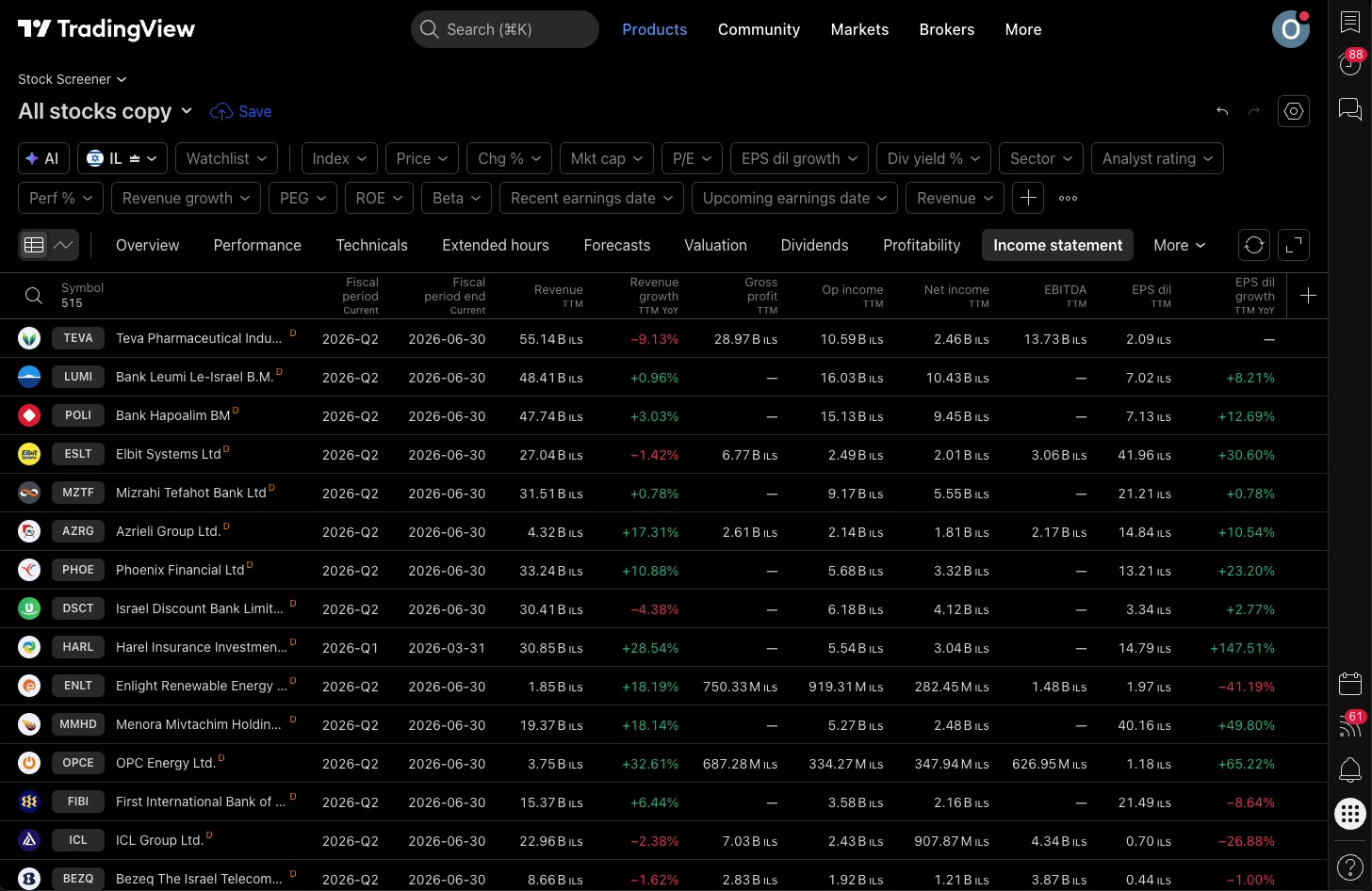Click the Elbit Systems logo icon
The image size is (1372, 891).
point(29,454)
